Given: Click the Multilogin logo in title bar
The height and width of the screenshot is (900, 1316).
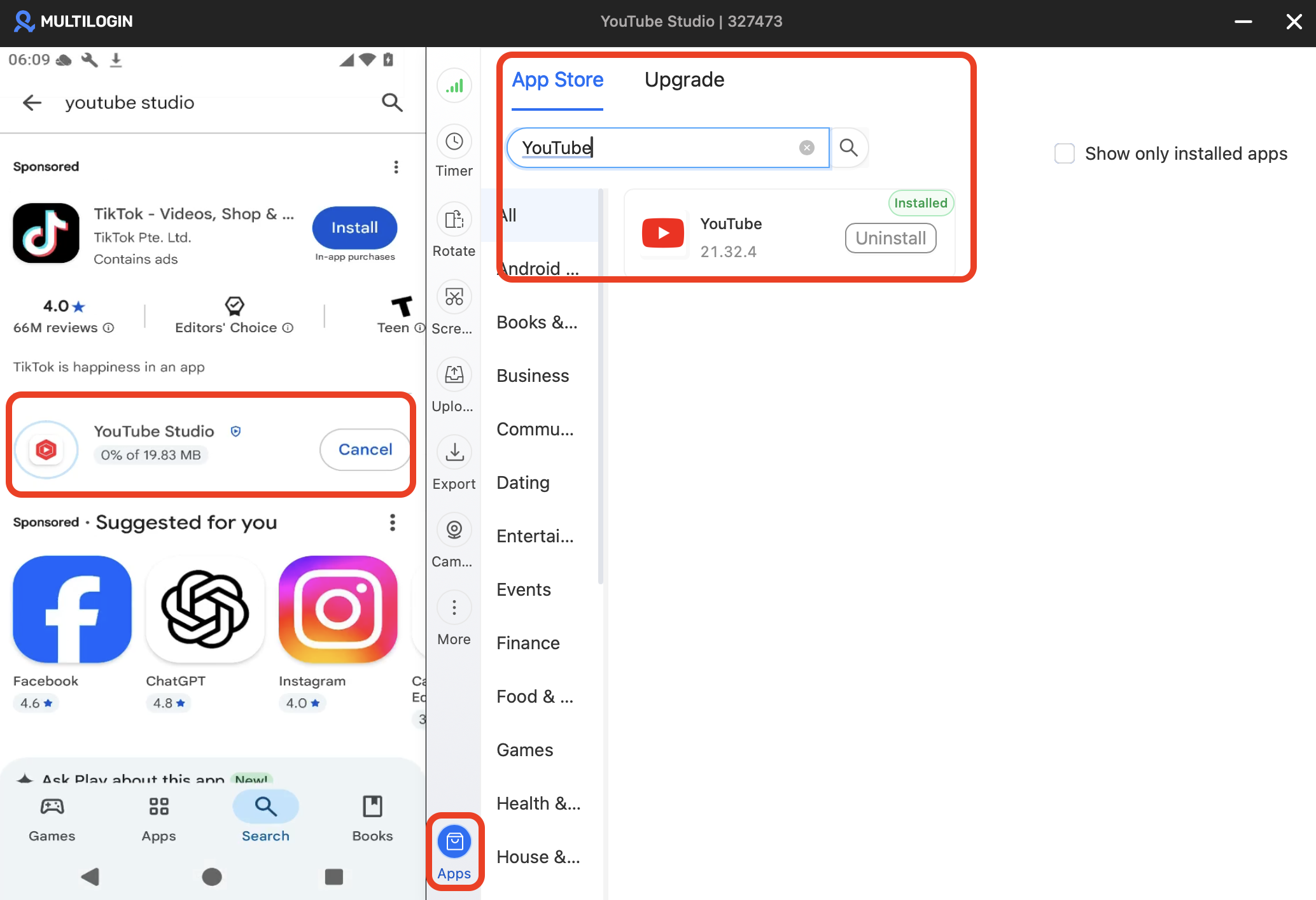Looking at the screenshot, I should (x=73, y=21).
